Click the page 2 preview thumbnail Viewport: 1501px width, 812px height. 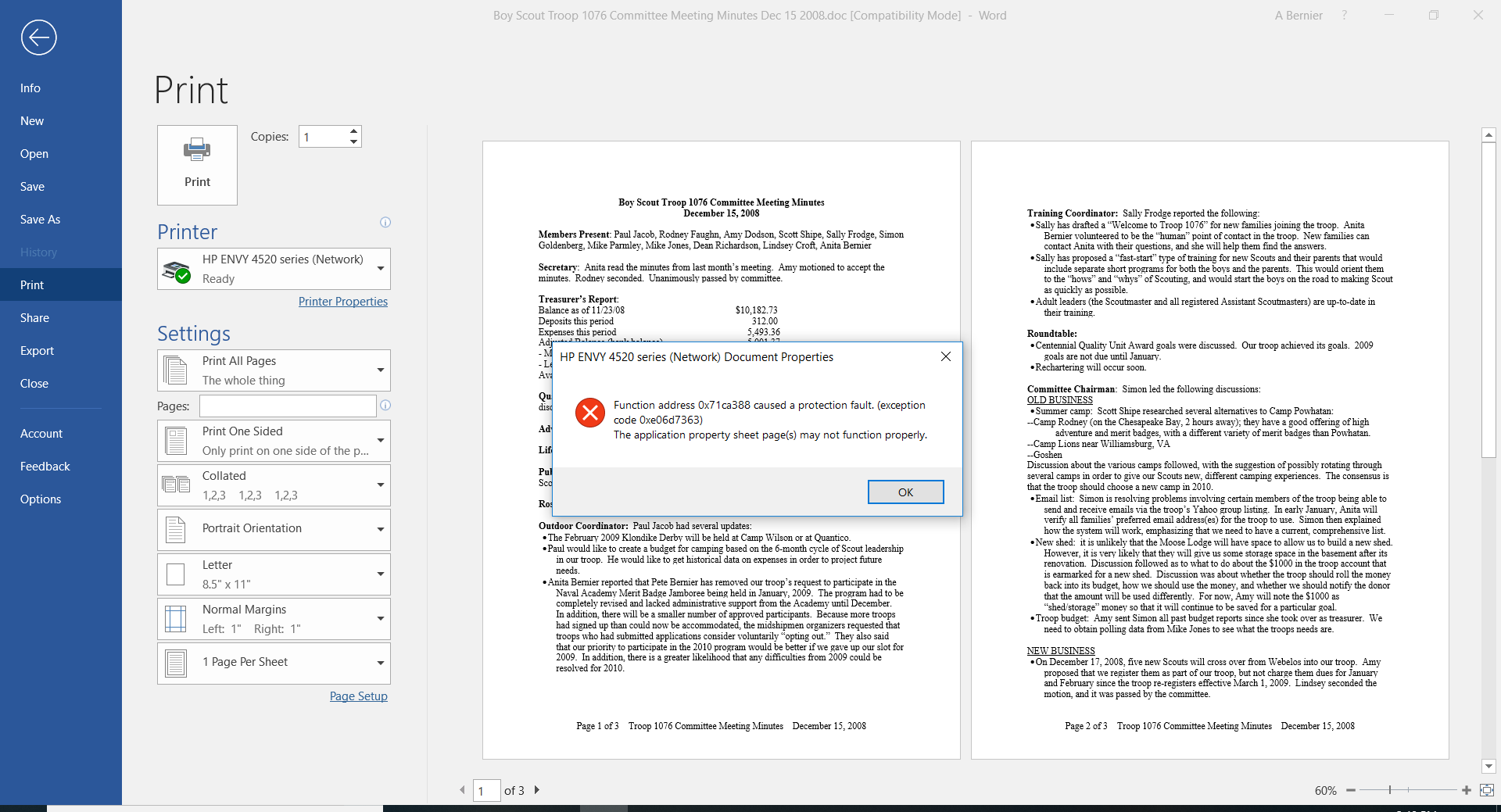point(1210,450)
